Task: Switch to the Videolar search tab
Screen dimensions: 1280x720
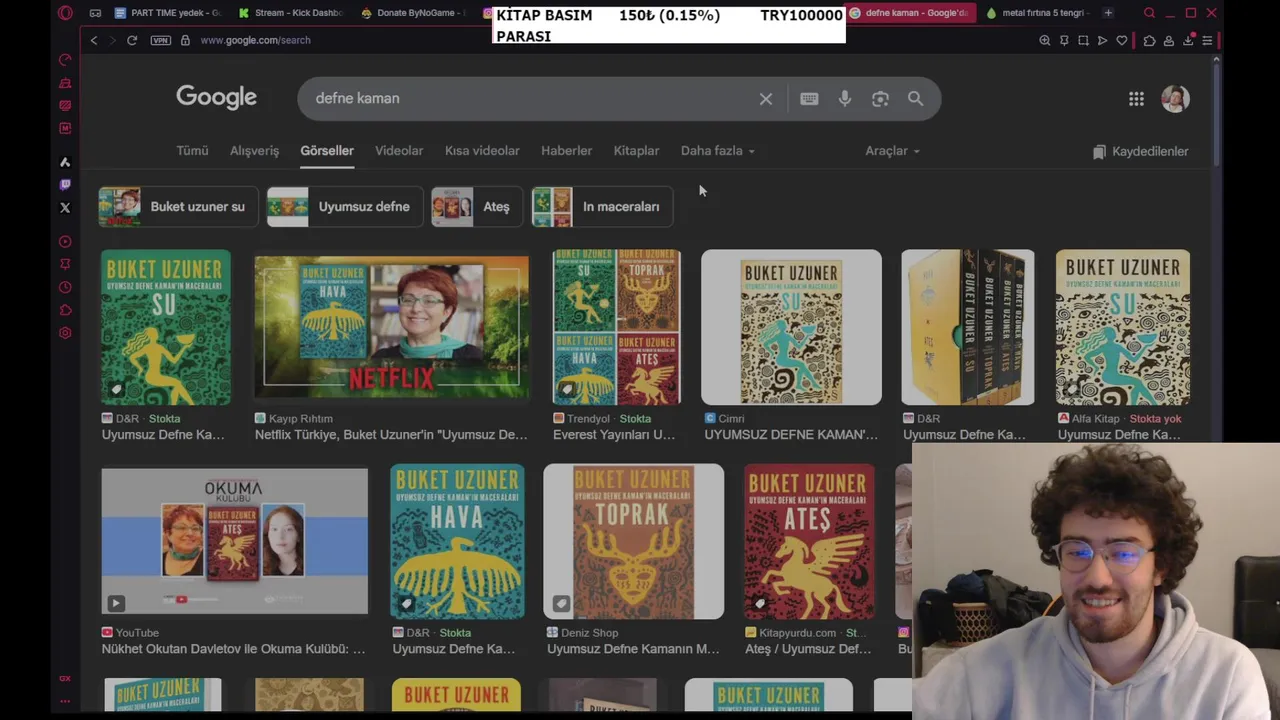Action: 399,151
